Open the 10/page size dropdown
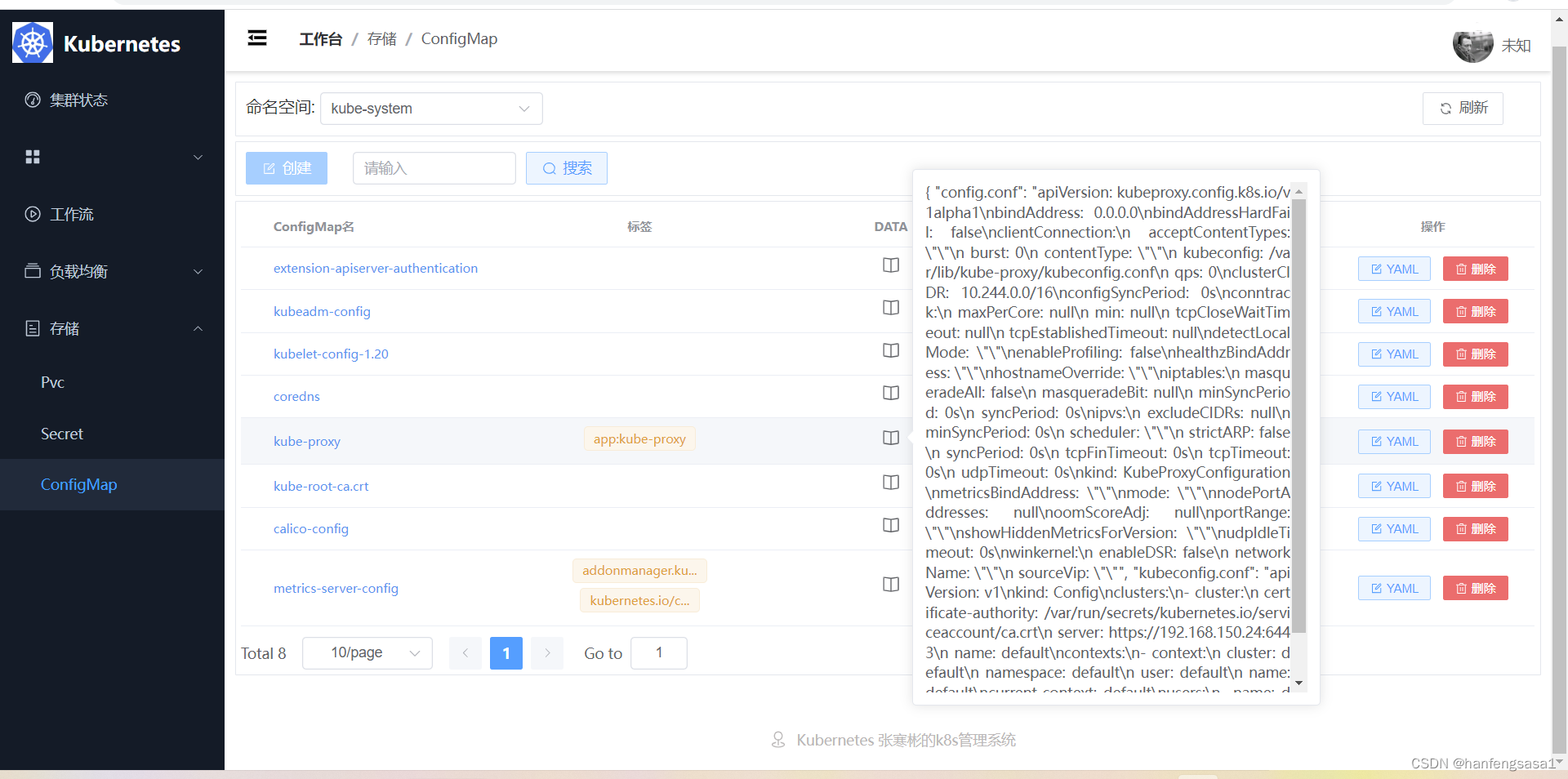Screen dimensions: 1568x779 367,652
